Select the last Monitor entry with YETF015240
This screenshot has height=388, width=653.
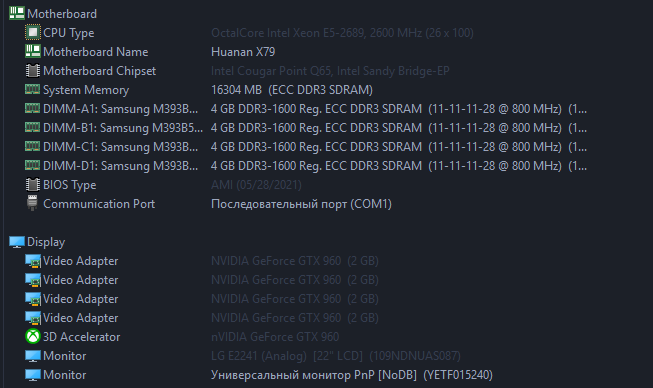259,375
